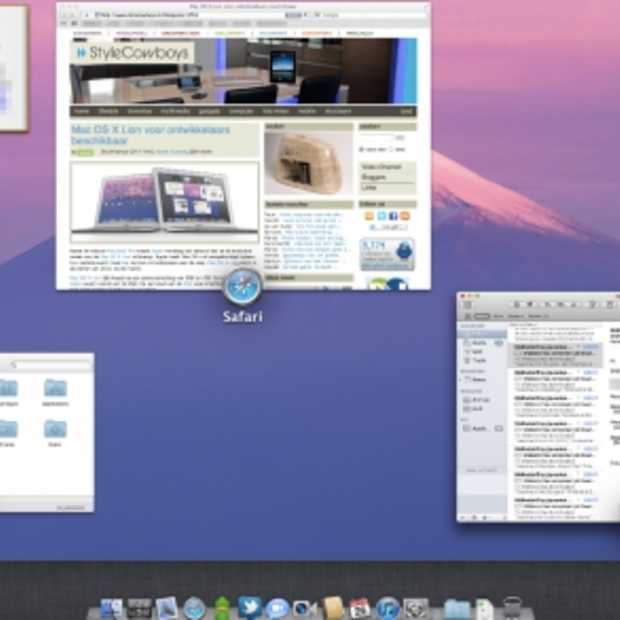Launch FaceTime from the Dock
Screen dimensions: 620x620
pyautogui.click(x=305, y=609)
